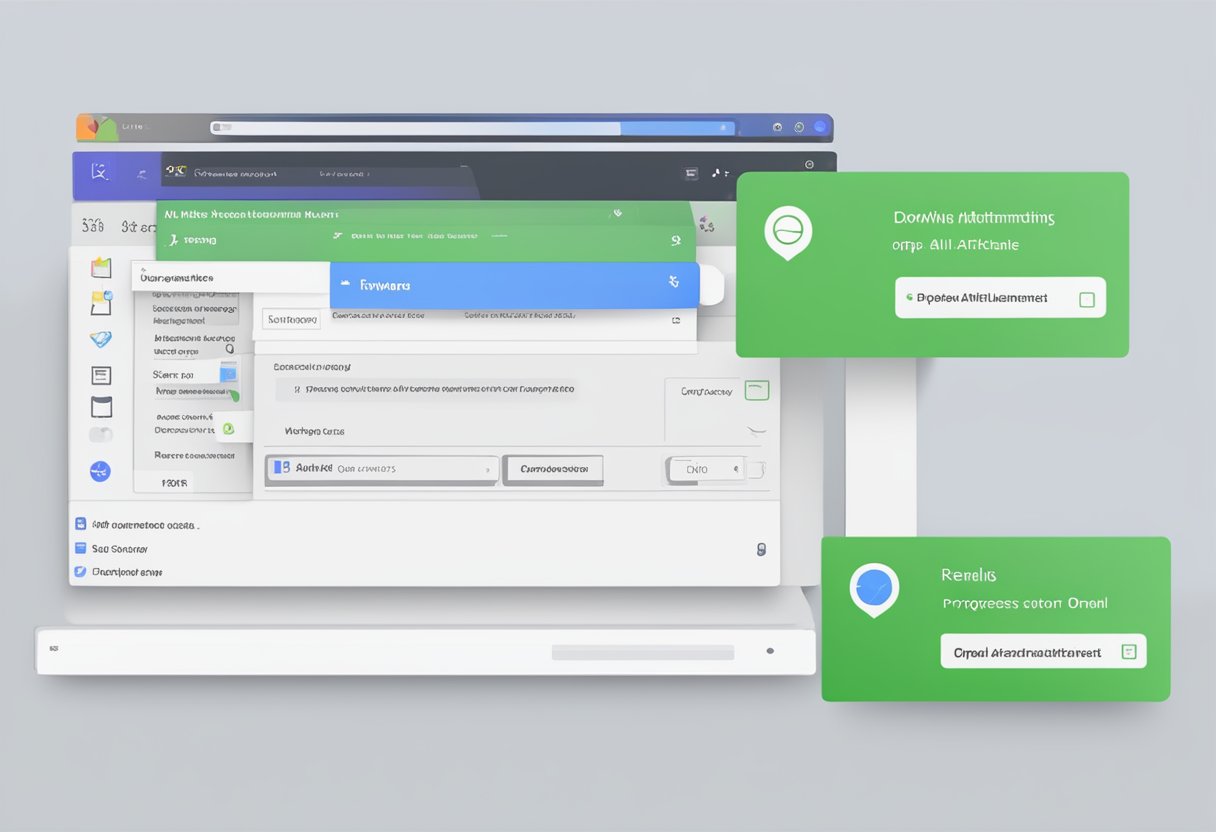Screen dimensions: 1216x832
Task: Expand the small Chio dropdown
Action: coord(706,469)
